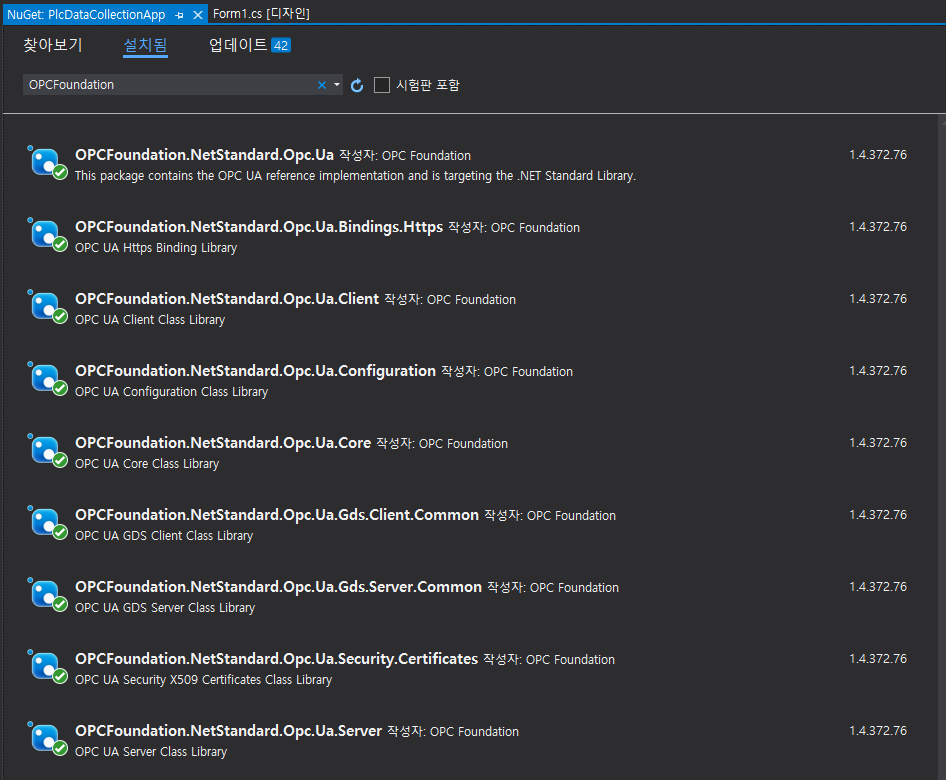Image resolution: width=946 pixels, height=780 pixels.
Task: Pin the NuGet PlcDataCollectionApp tab
Action: coord(179,15)
